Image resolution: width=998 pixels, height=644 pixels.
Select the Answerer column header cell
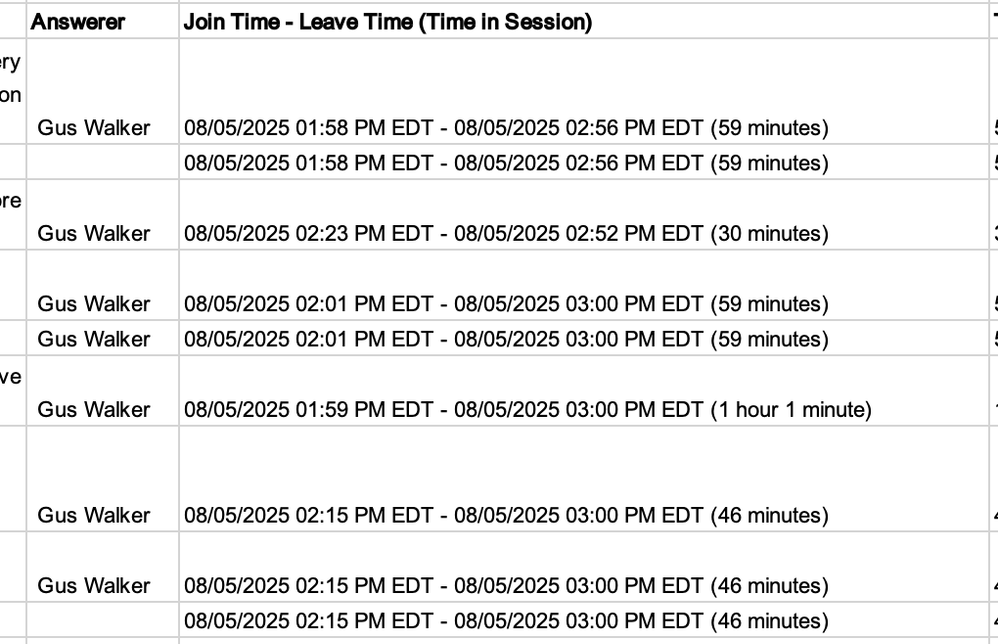pos(102,21)
